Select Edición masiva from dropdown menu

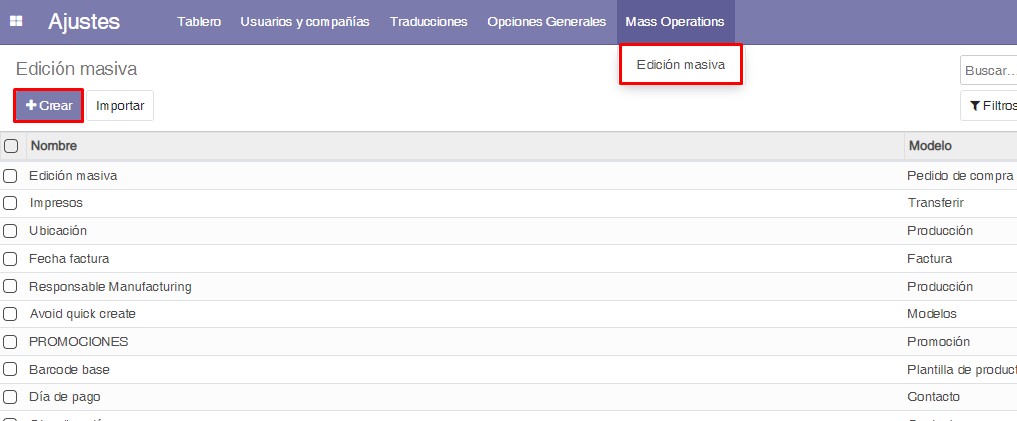click(x=680, y=65)
